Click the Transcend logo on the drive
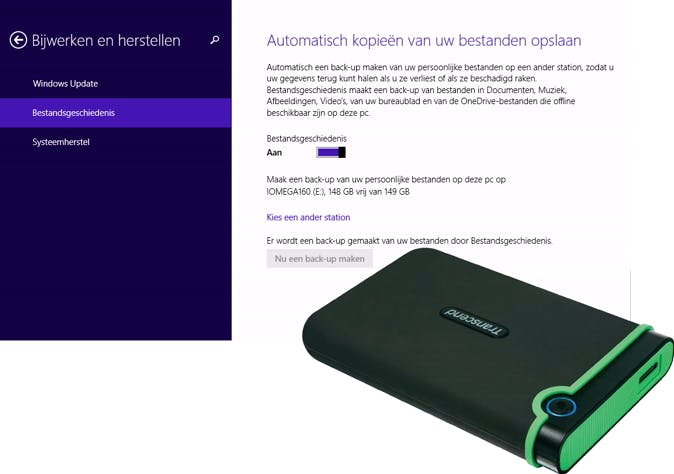This screenshot has height=474, width=674. (x=474, y=322)
